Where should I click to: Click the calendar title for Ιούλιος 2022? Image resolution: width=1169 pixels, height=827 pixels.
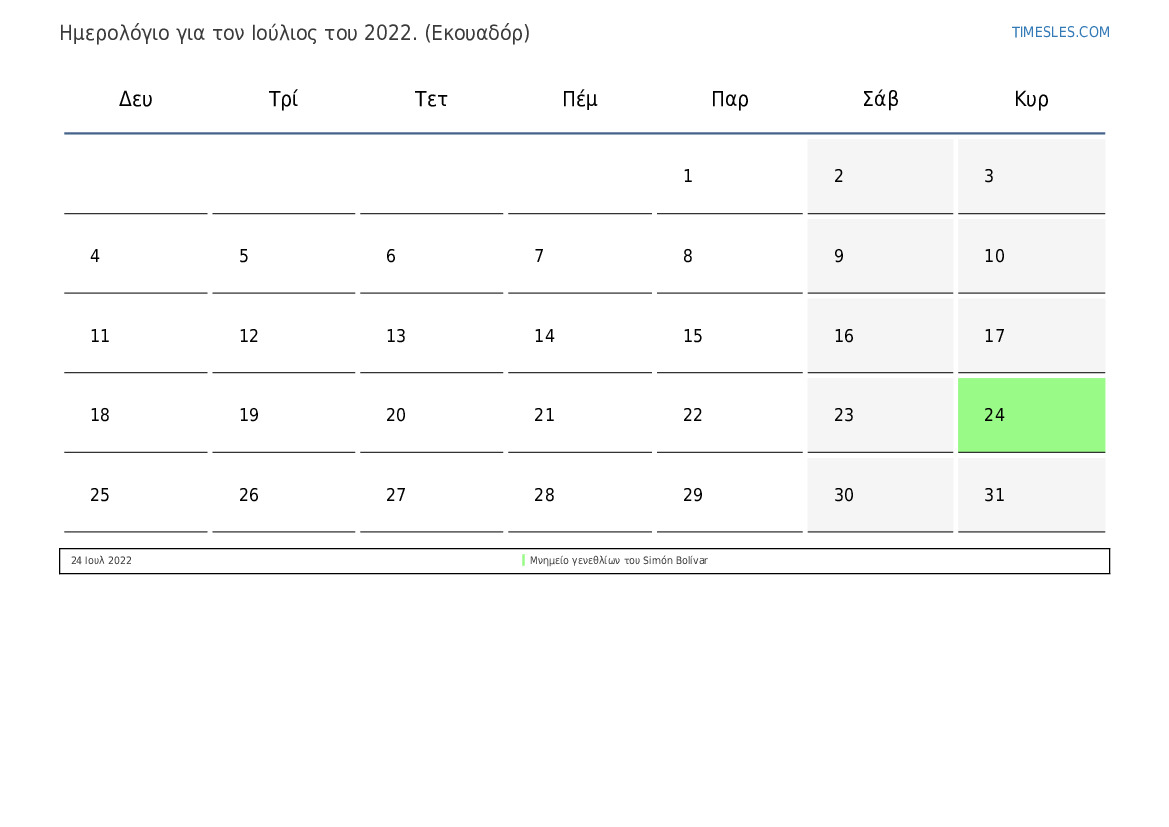(294, 34)
